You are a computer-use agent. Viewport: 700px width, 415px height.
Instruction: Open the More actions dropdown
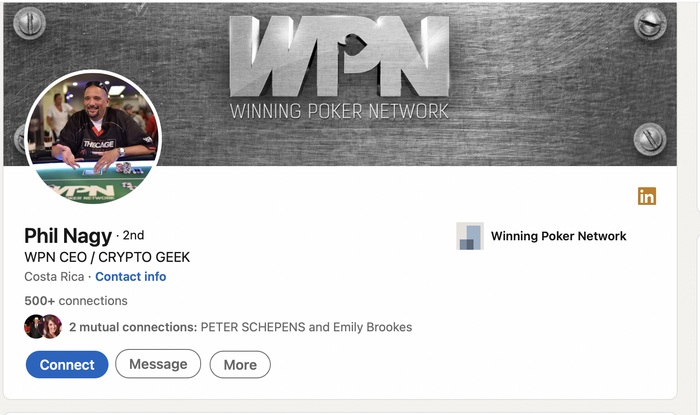pyautogui.click(x=240, y=365)
